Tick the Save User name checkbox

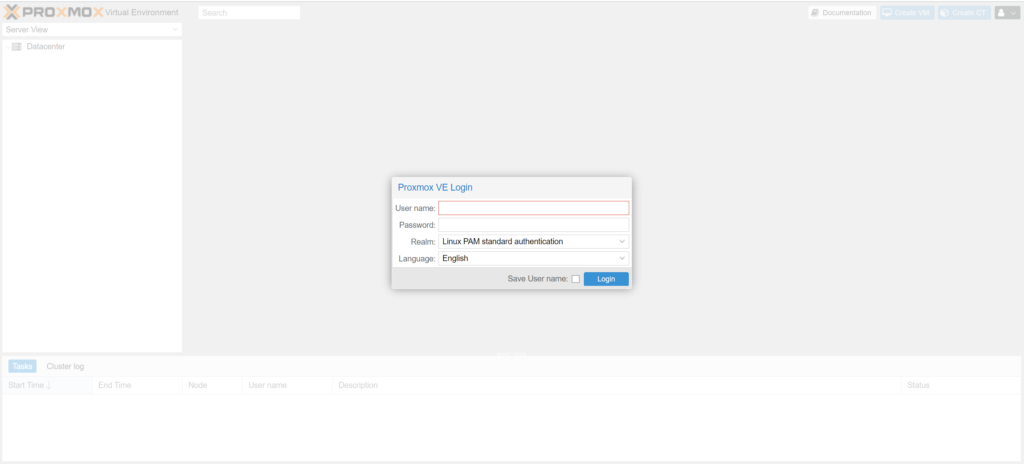coord(575,279)
